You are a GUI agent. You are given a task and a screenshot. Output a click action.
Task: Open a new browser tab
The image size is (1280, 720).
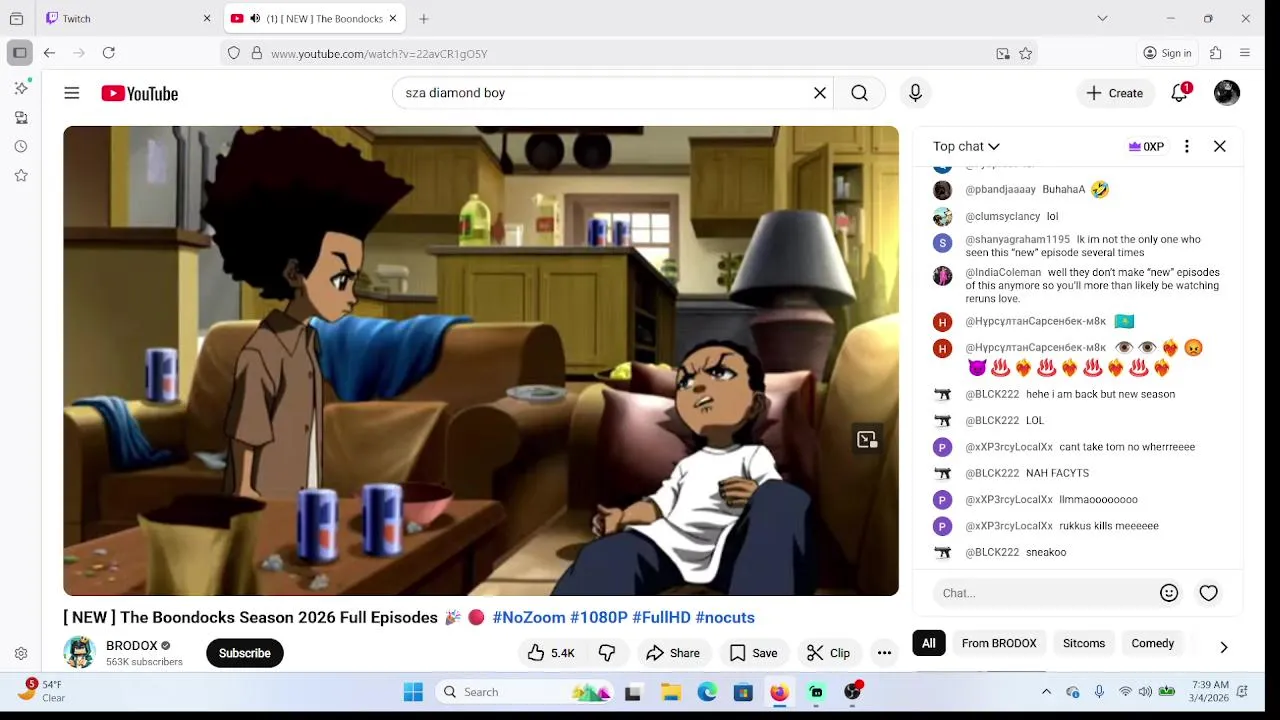[424, 18]
